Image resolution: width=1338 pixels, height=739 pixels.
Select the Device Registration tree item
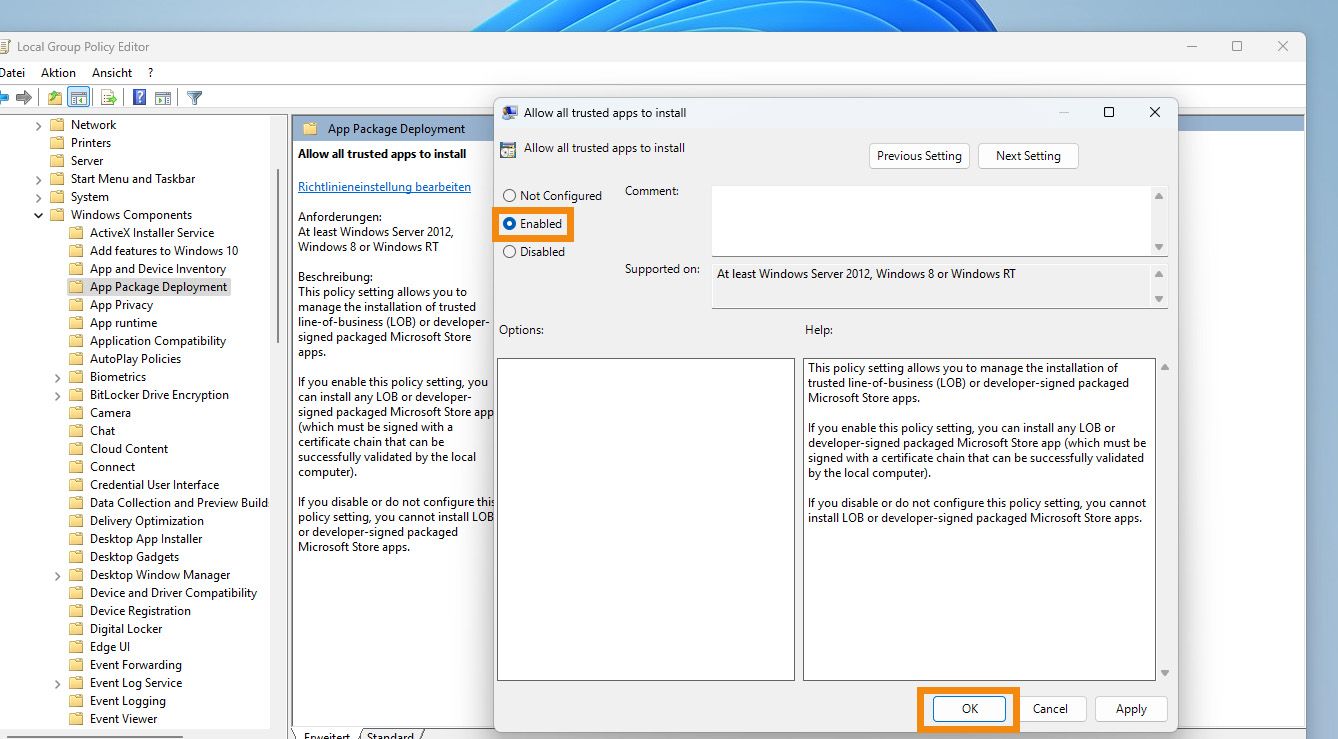[140, 611]
